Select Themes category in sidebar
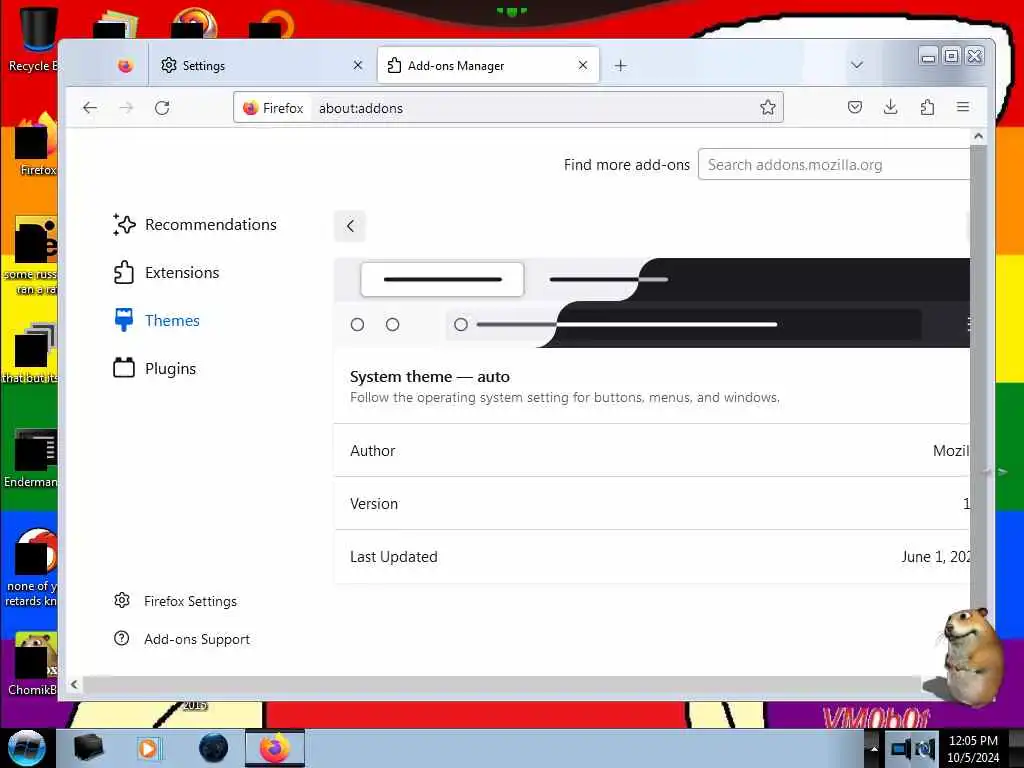The width and height of the screenshot is (1024, 768). (157, 321)
